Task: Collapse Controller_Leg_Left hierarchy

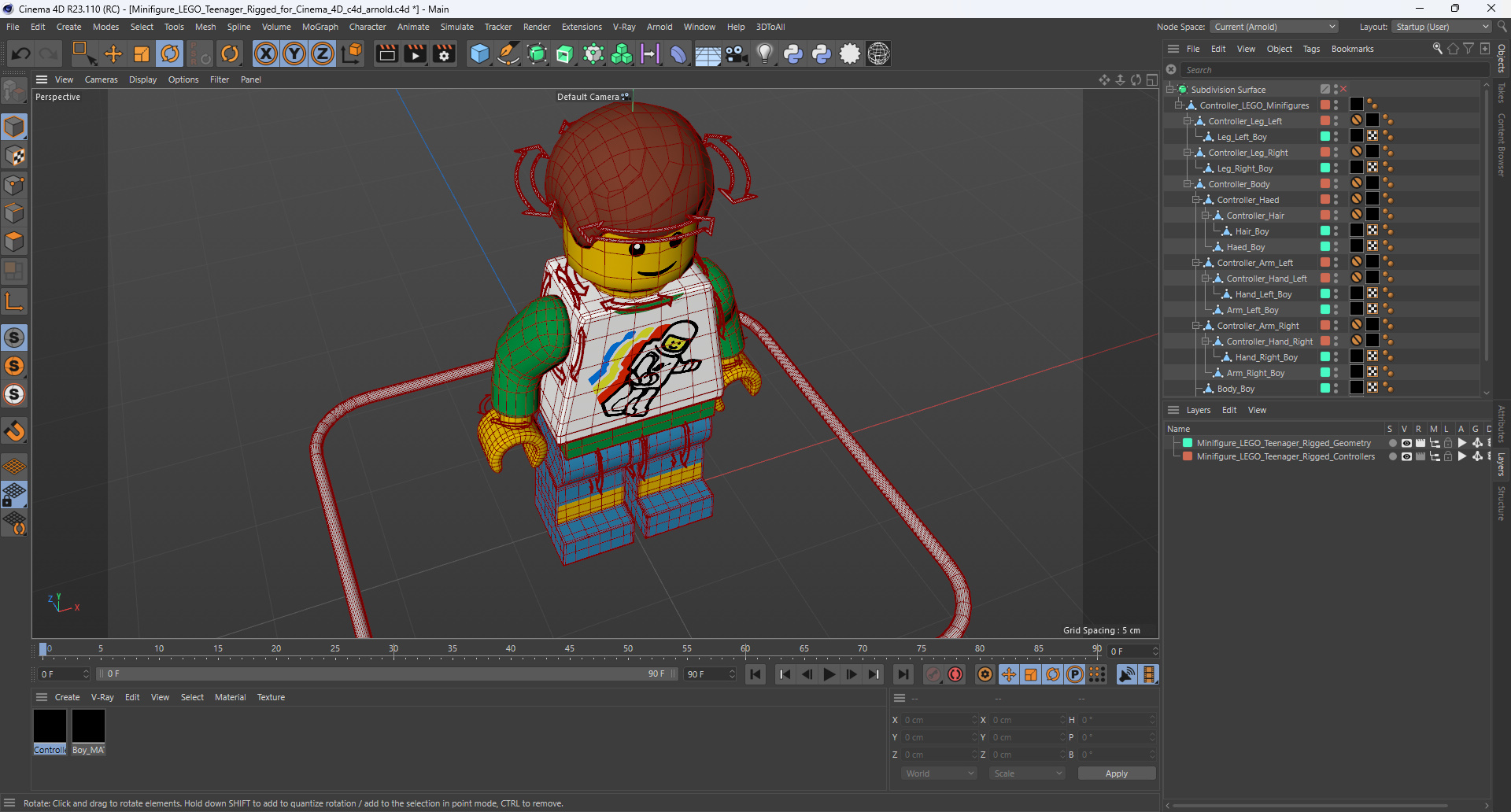Action: 1188,121
